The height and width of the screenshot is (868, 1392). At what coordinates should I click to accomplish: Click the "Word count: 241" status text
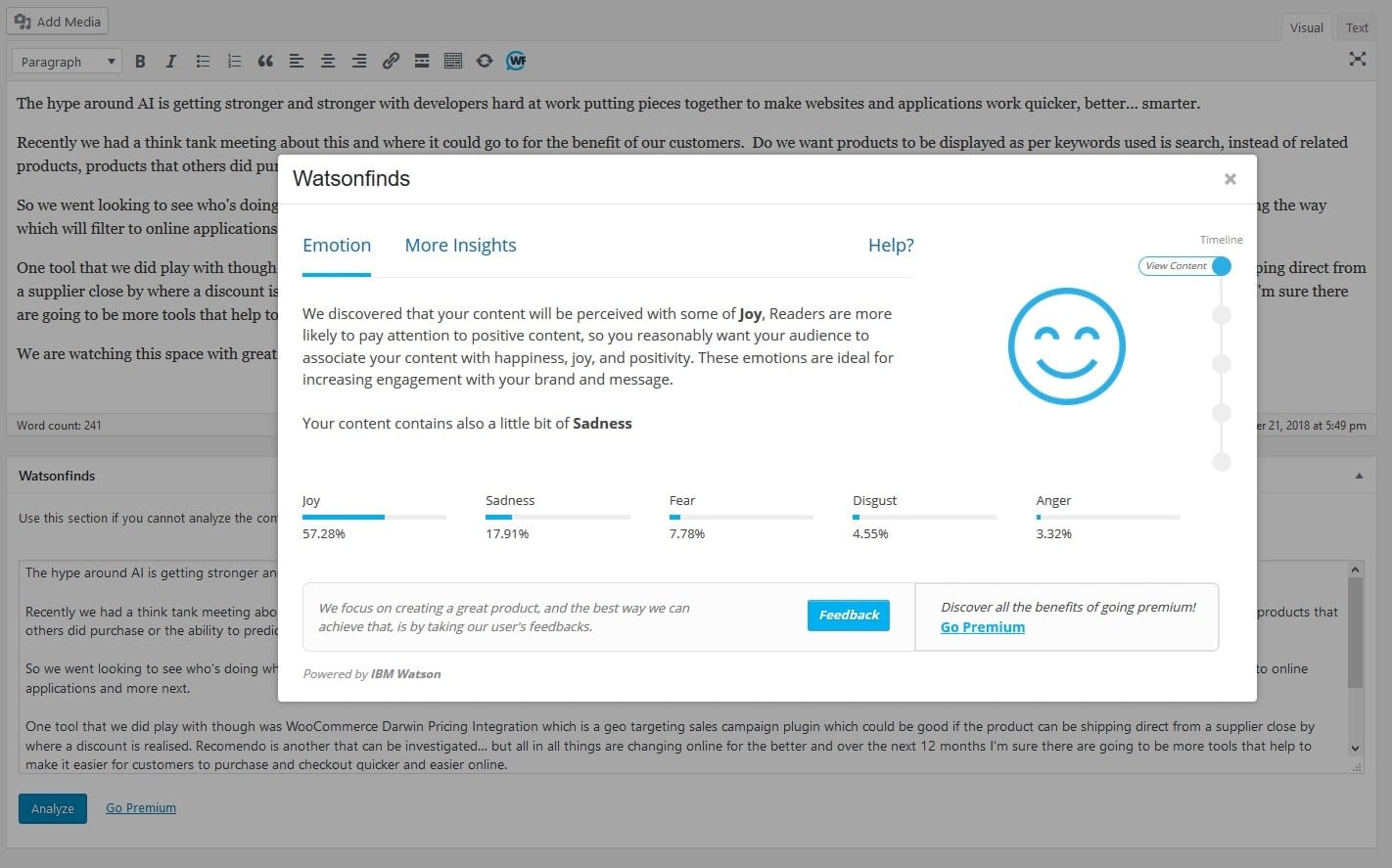(x=59, y=426)
